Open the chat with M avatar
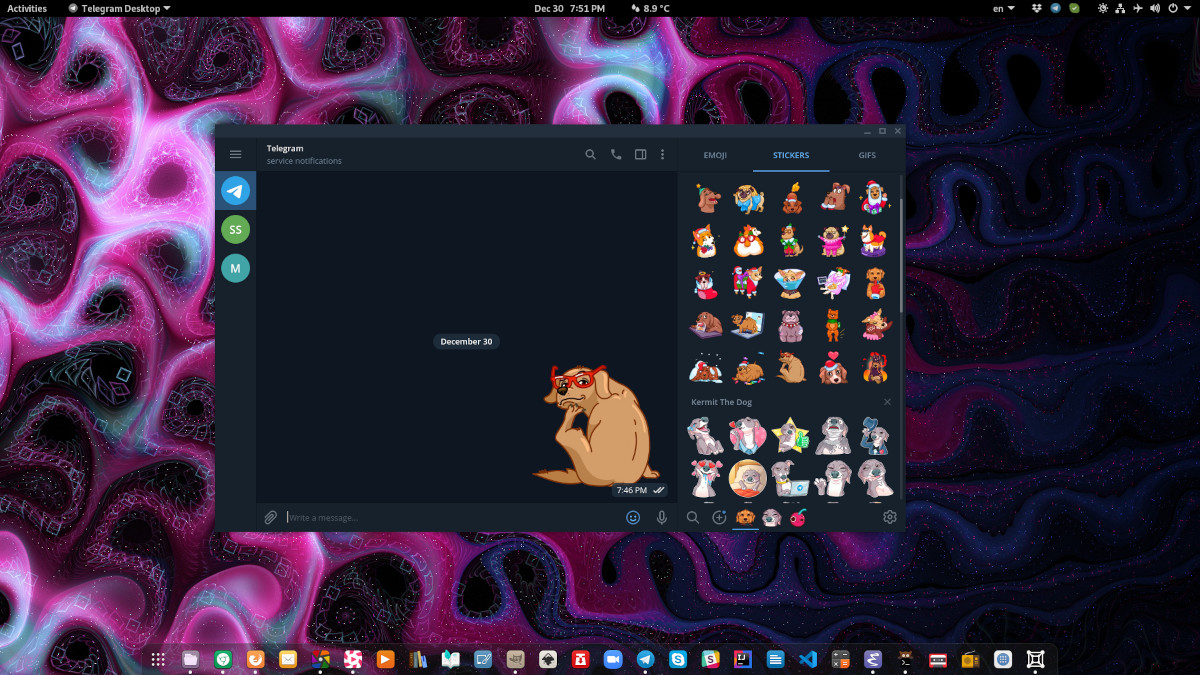1200x675 pixels. point(236,268)
